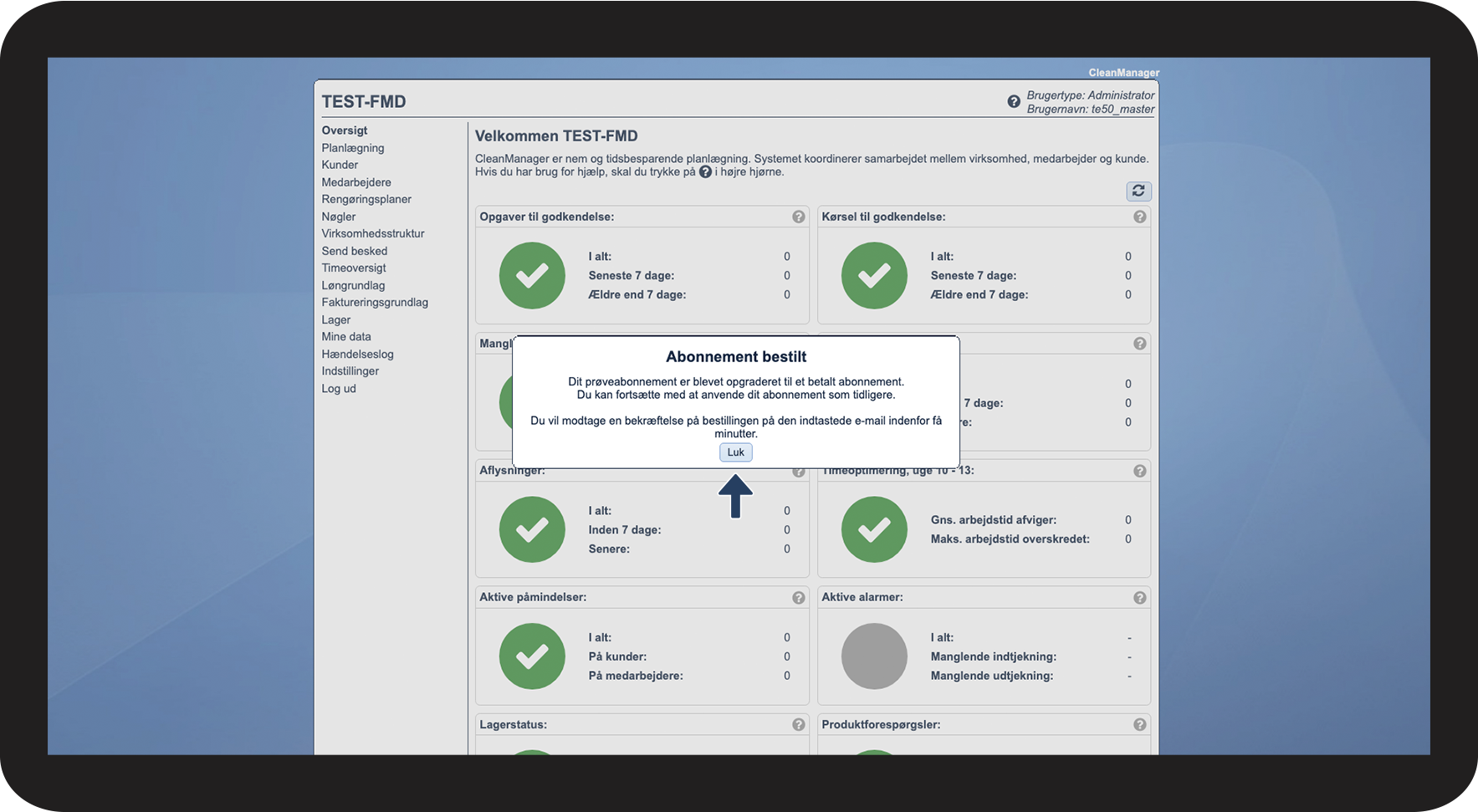This screenshot has width=1478, height=812.
Task: Open help for Opgaver til godkendelse
Action: 799,217
